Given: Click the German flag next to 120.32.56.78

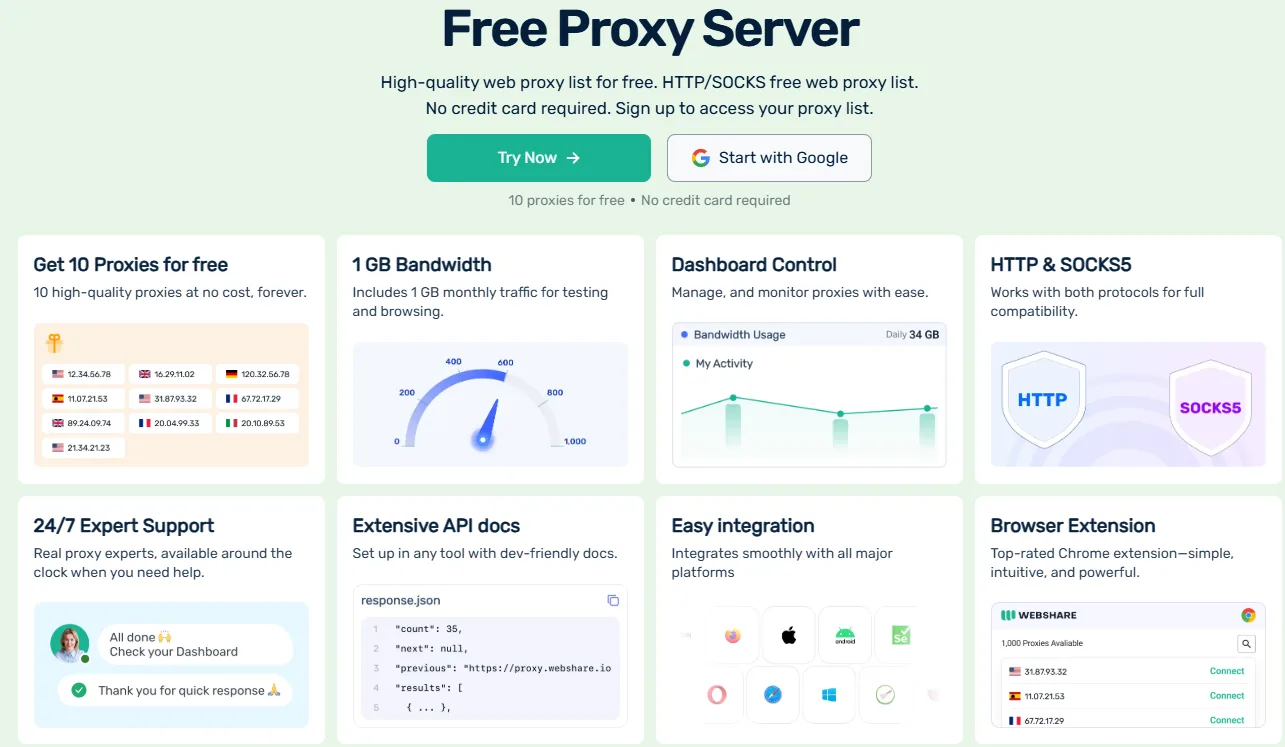Looking at the screenshot, I should click(x=231, y=374).
